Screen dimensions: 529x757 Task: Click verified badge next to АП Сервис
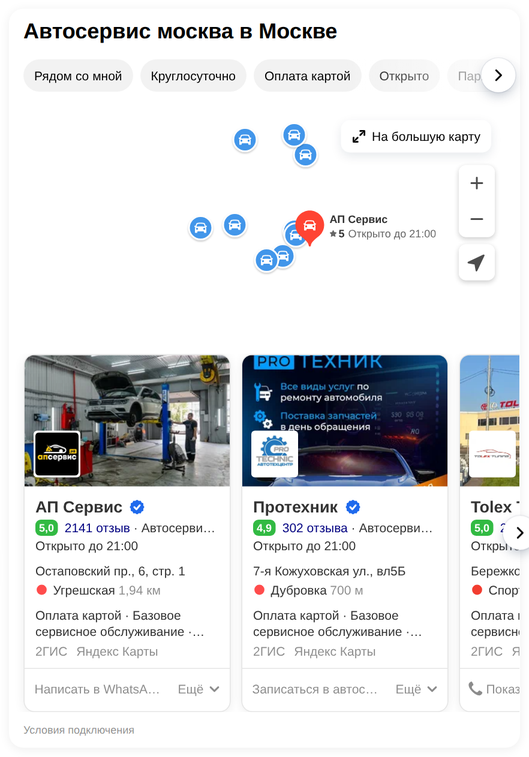click(x=137, y=507)
